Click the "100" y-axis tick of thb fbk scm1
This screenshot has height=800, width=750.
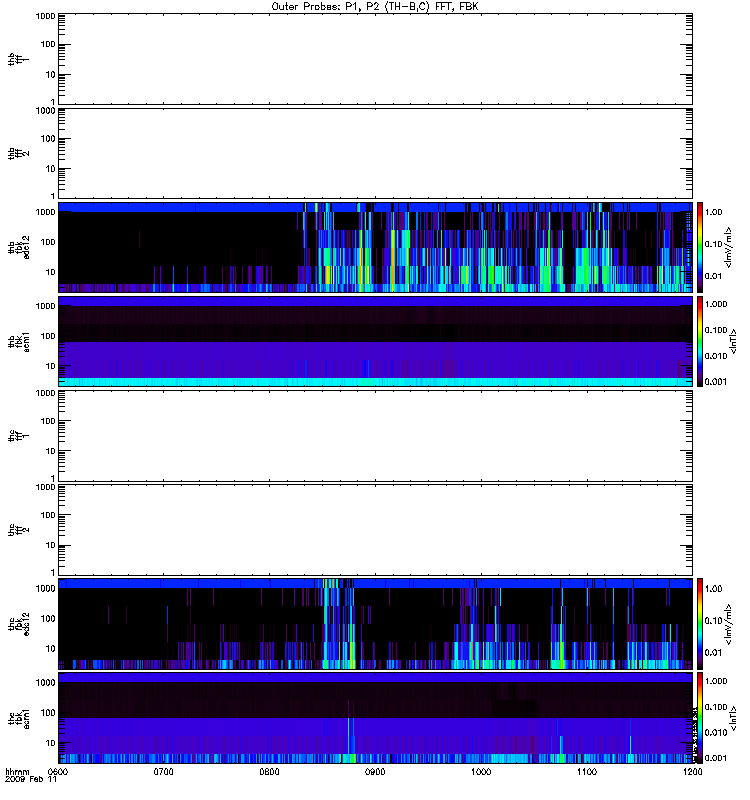[48, 336]
